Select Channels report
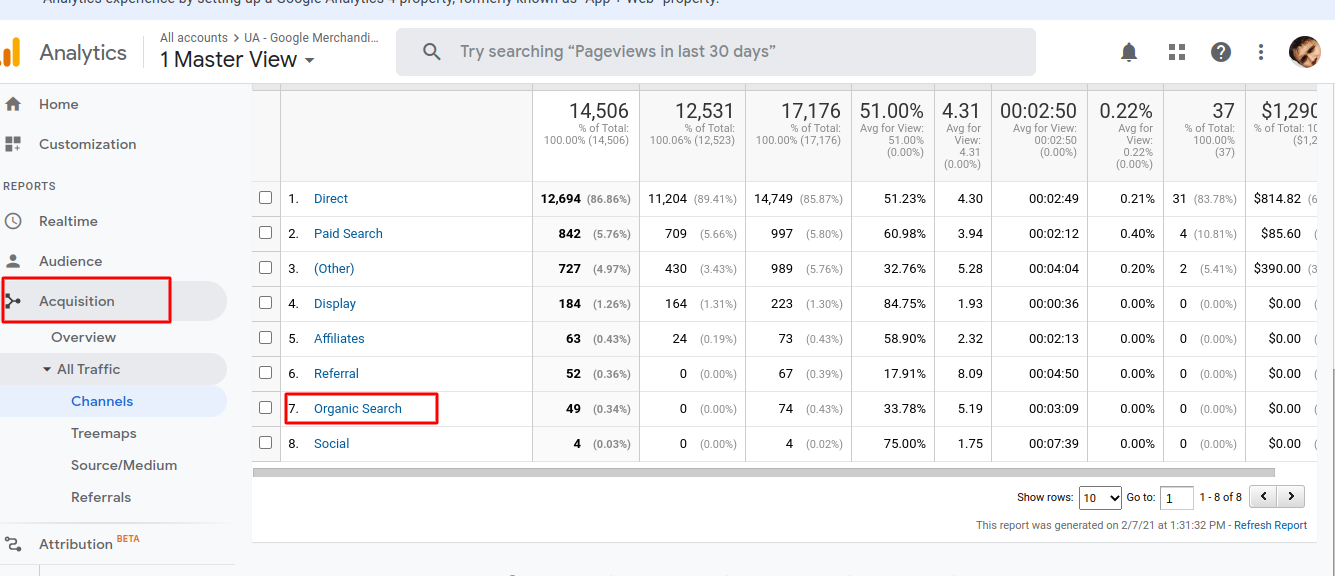Image resolution: width=1335 pixels, height=576 pixels. (x=102, y=401)
